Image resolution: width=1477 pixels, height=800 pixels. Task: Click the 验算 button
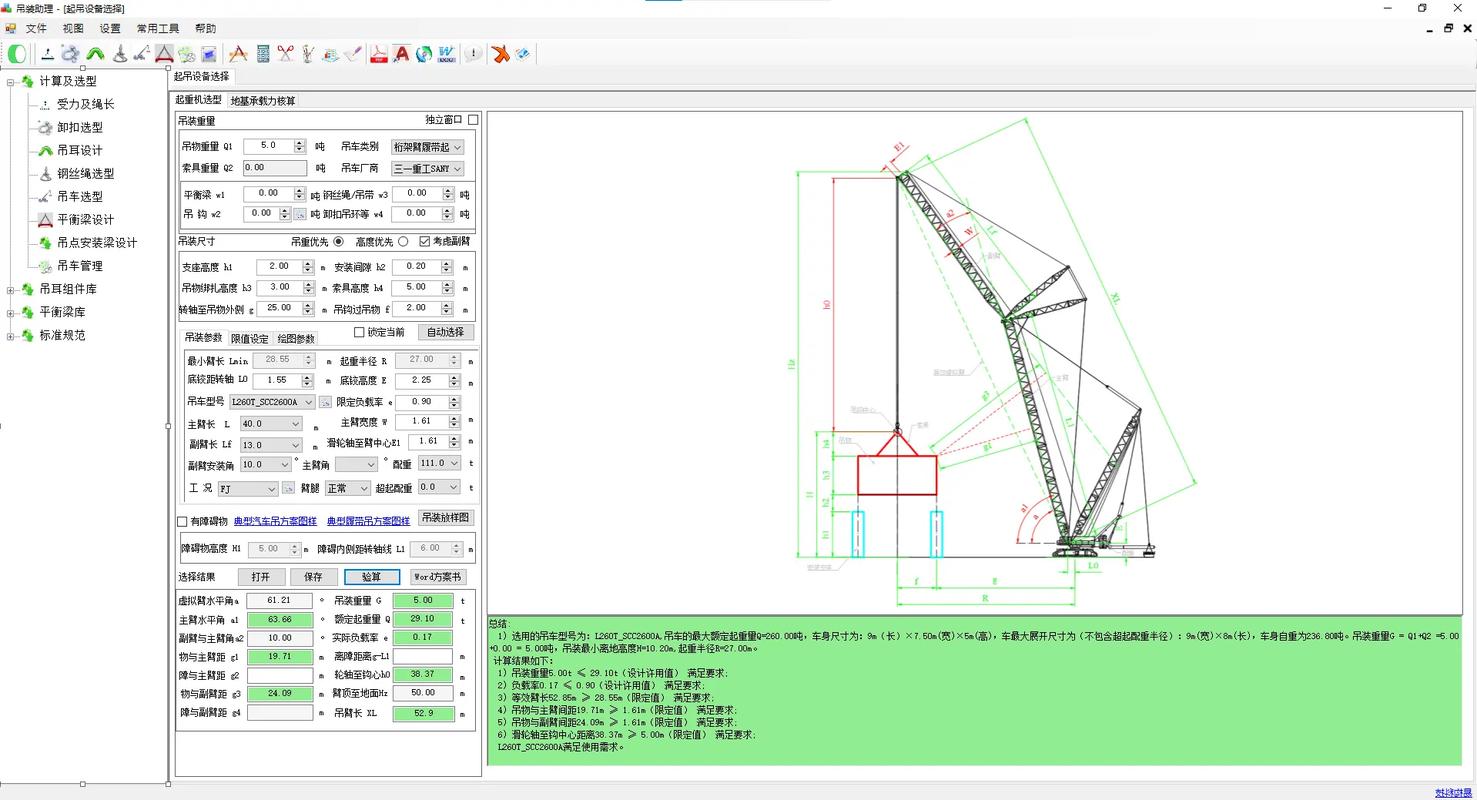point(372,577)
